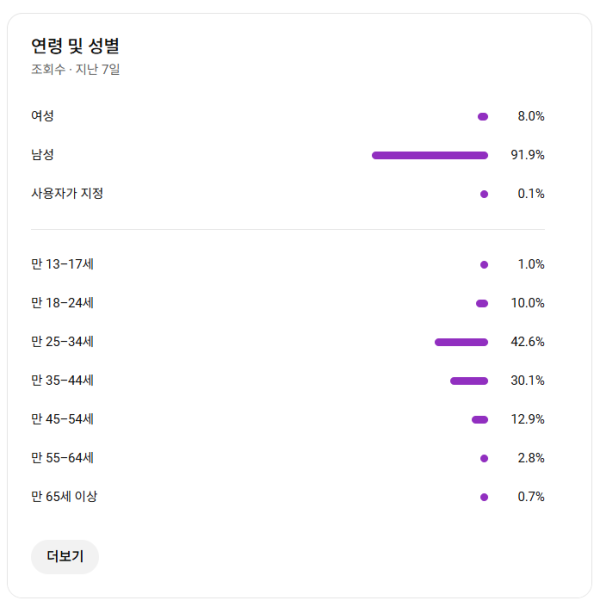Click the 91.9% value for 남성
Screen dimensions: 600x613
point(527,155)
